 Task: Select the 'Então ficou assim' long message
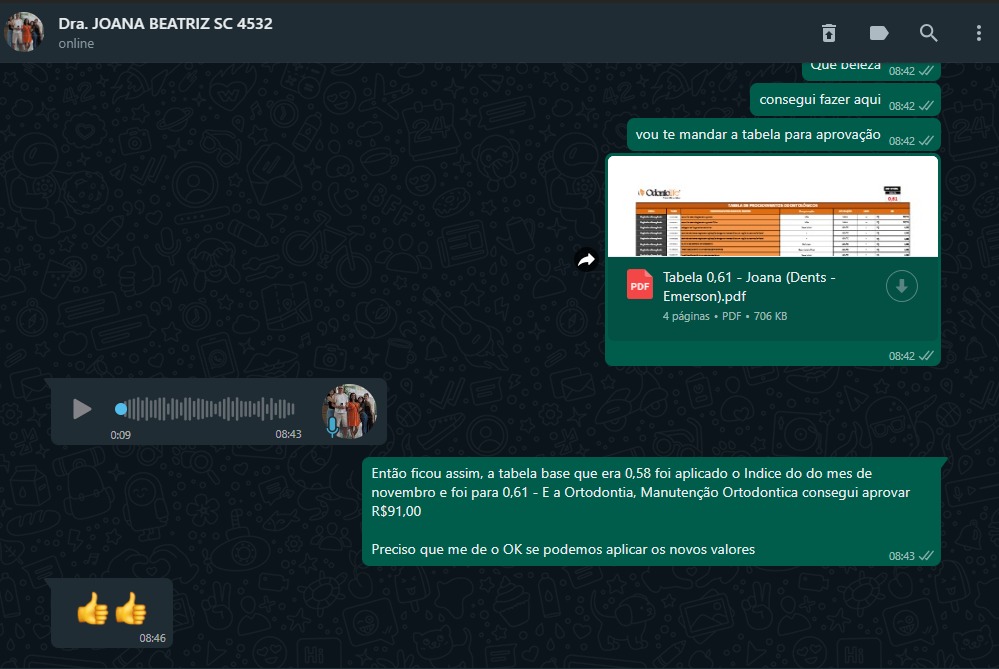(652, 511)
